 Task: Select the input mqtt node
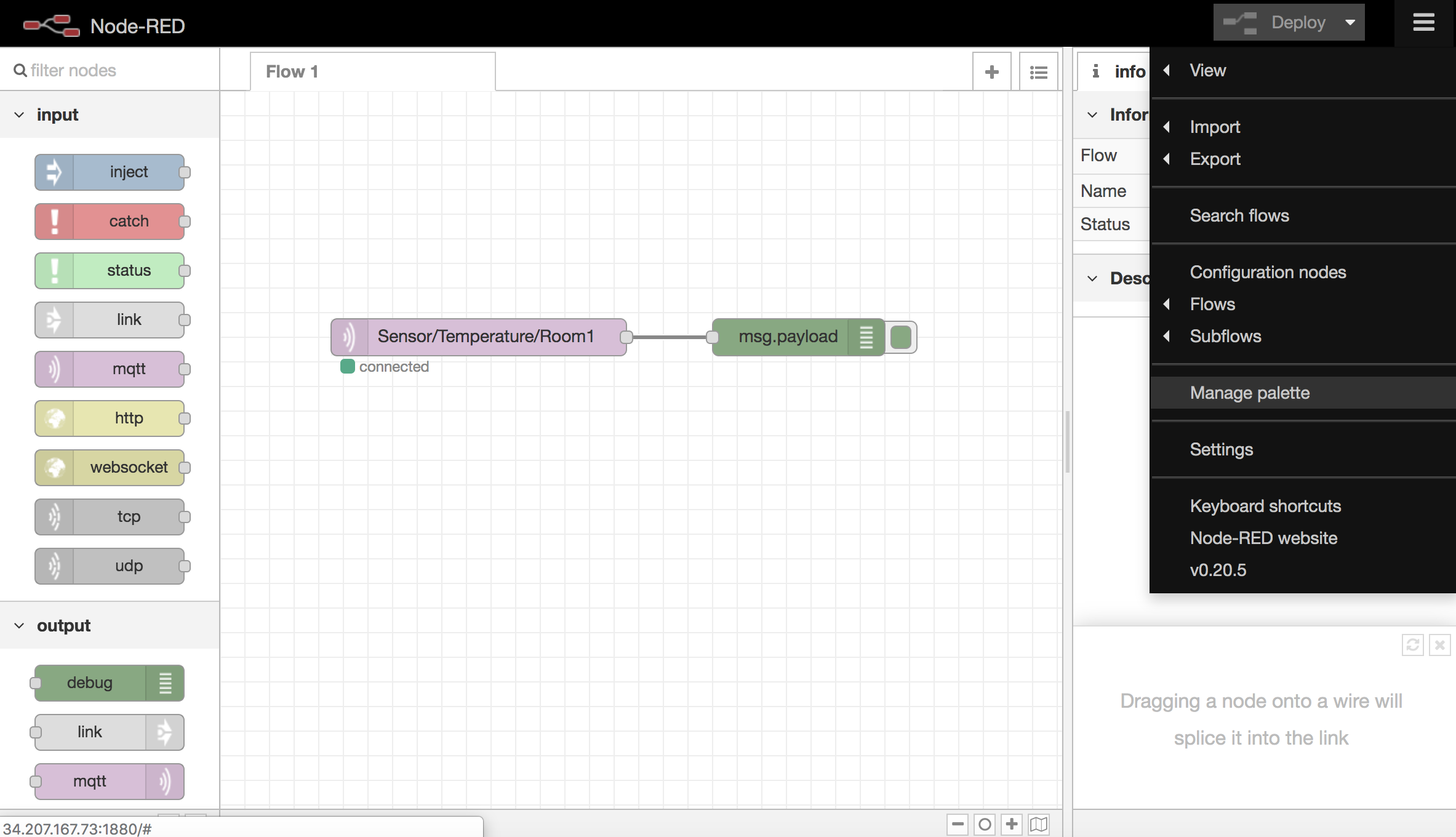coord(110,369)
